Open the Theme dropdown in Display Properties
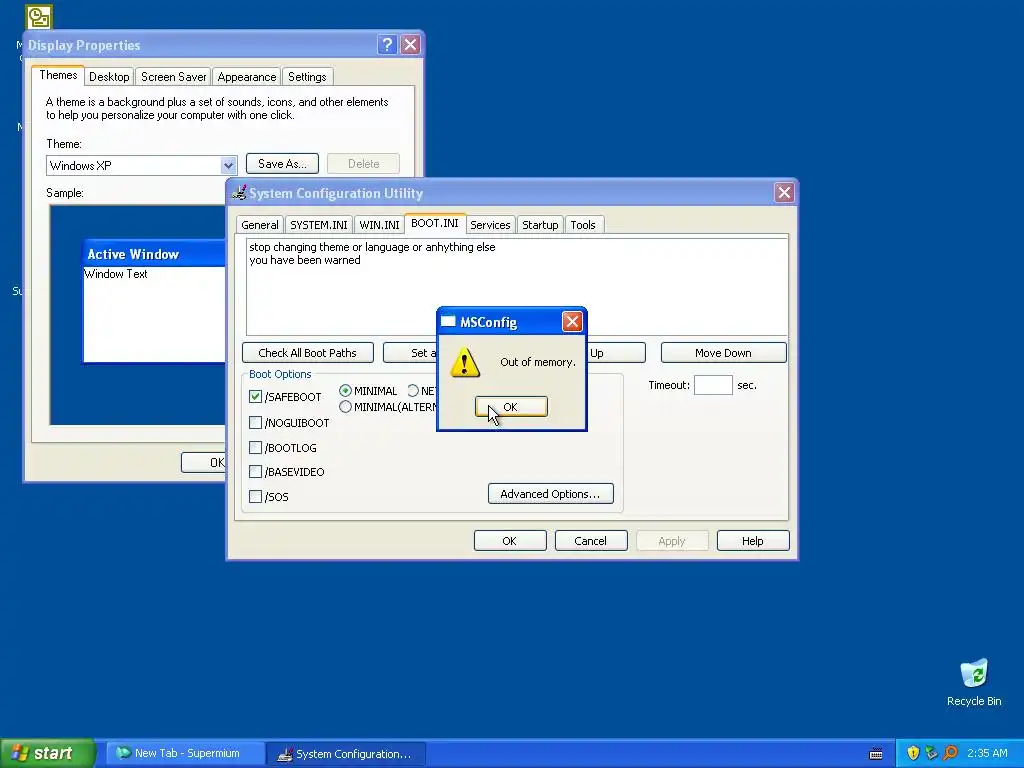Viewport: 1024px width, 768px height. coord(228,165)
